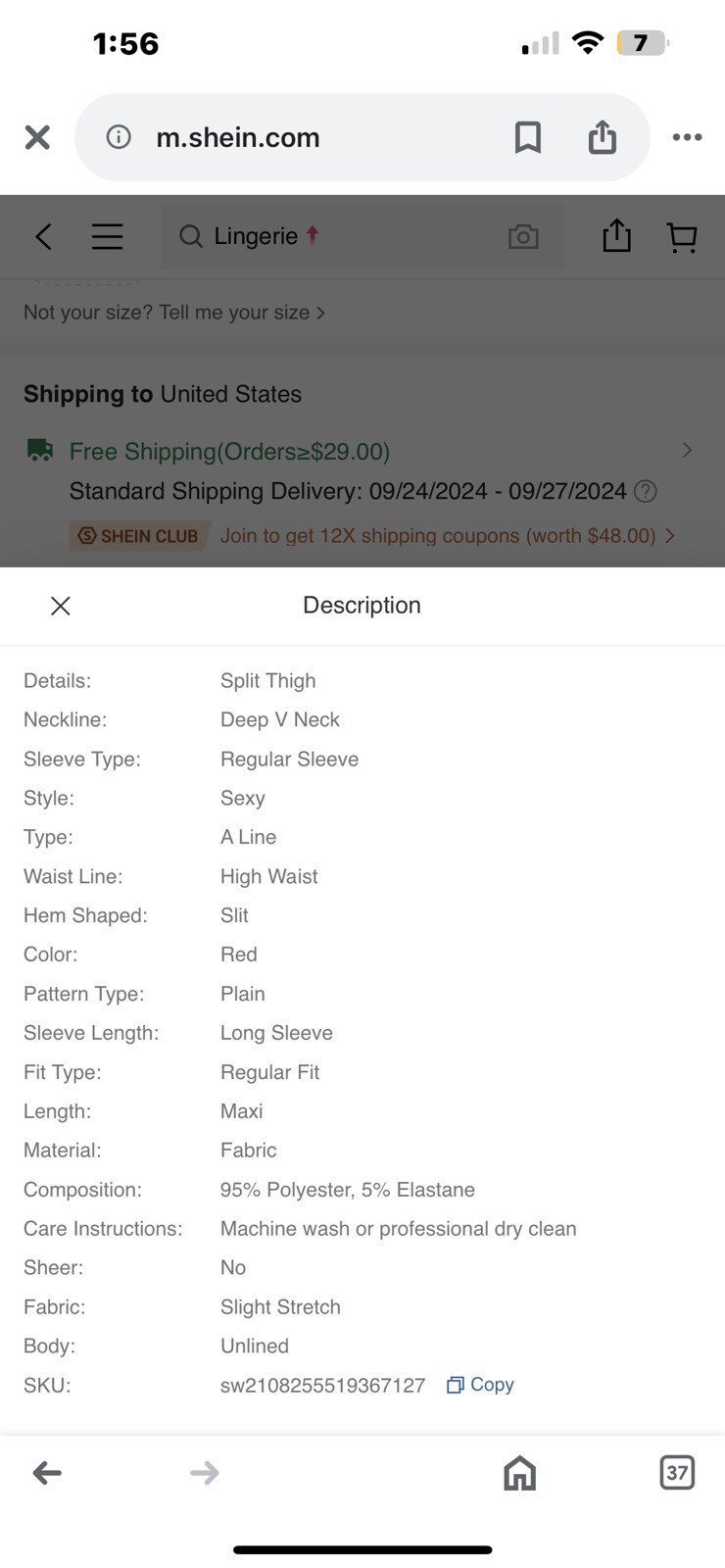Image resolution: width=725 pixels, height=1568 pixels.
Task: Tap the site info icon in address bar
Action: coord(119,137)
